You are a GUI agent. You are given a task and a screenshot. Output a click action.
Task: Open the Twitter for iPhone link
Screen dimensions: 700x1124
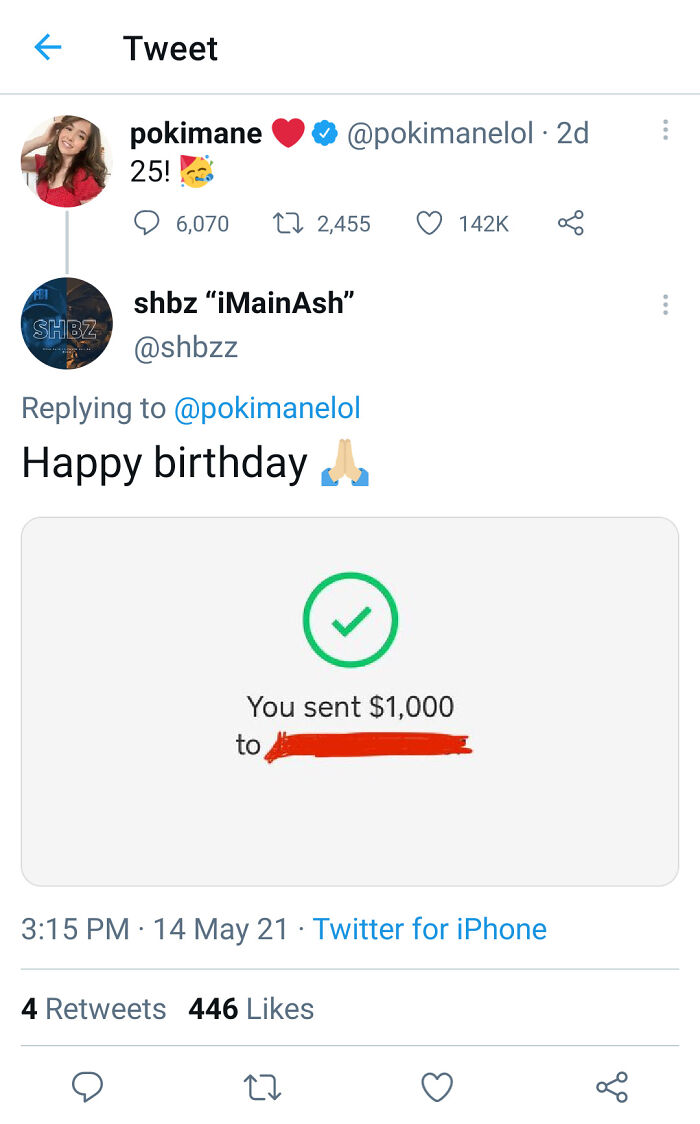430,929
